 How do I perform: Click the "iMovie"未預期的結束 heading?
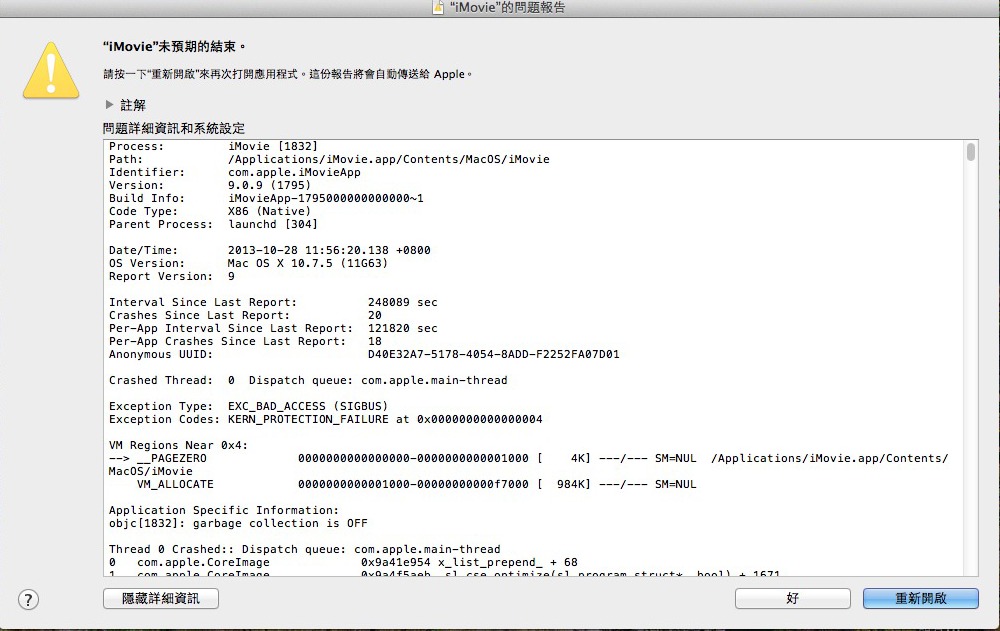pos(173,47)
